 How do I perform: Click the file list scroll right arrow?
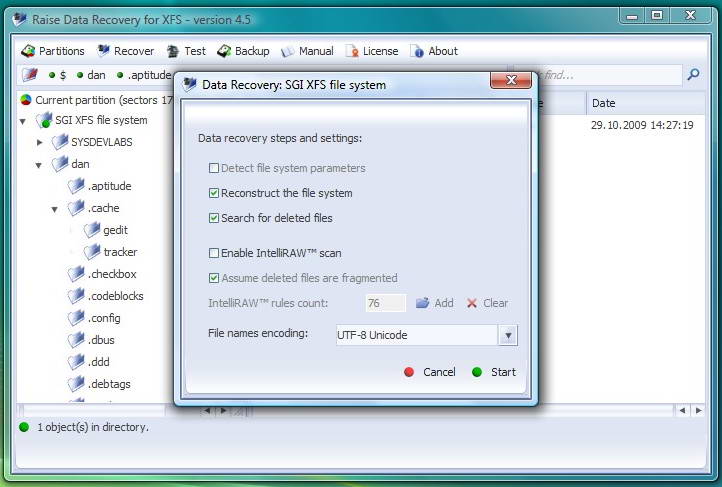click(699, 410)
